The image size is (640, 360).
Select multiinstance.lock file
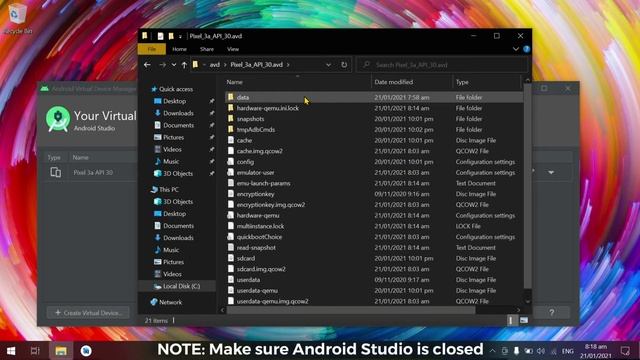260,226
